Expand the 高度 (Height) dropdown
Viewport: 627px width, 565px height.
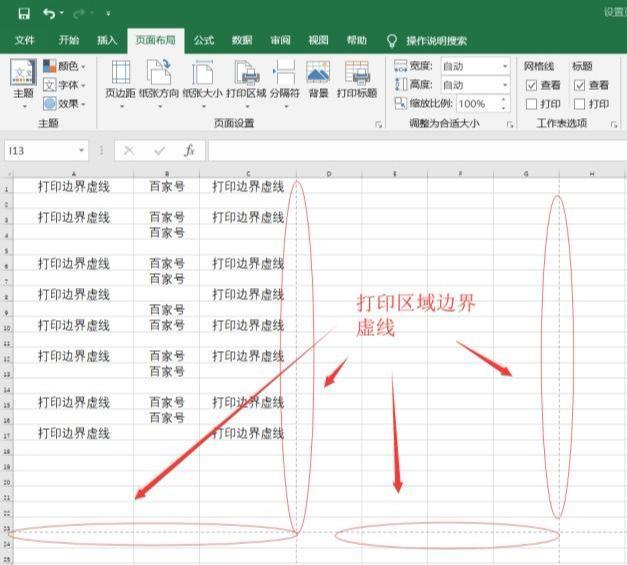point(505,85)
